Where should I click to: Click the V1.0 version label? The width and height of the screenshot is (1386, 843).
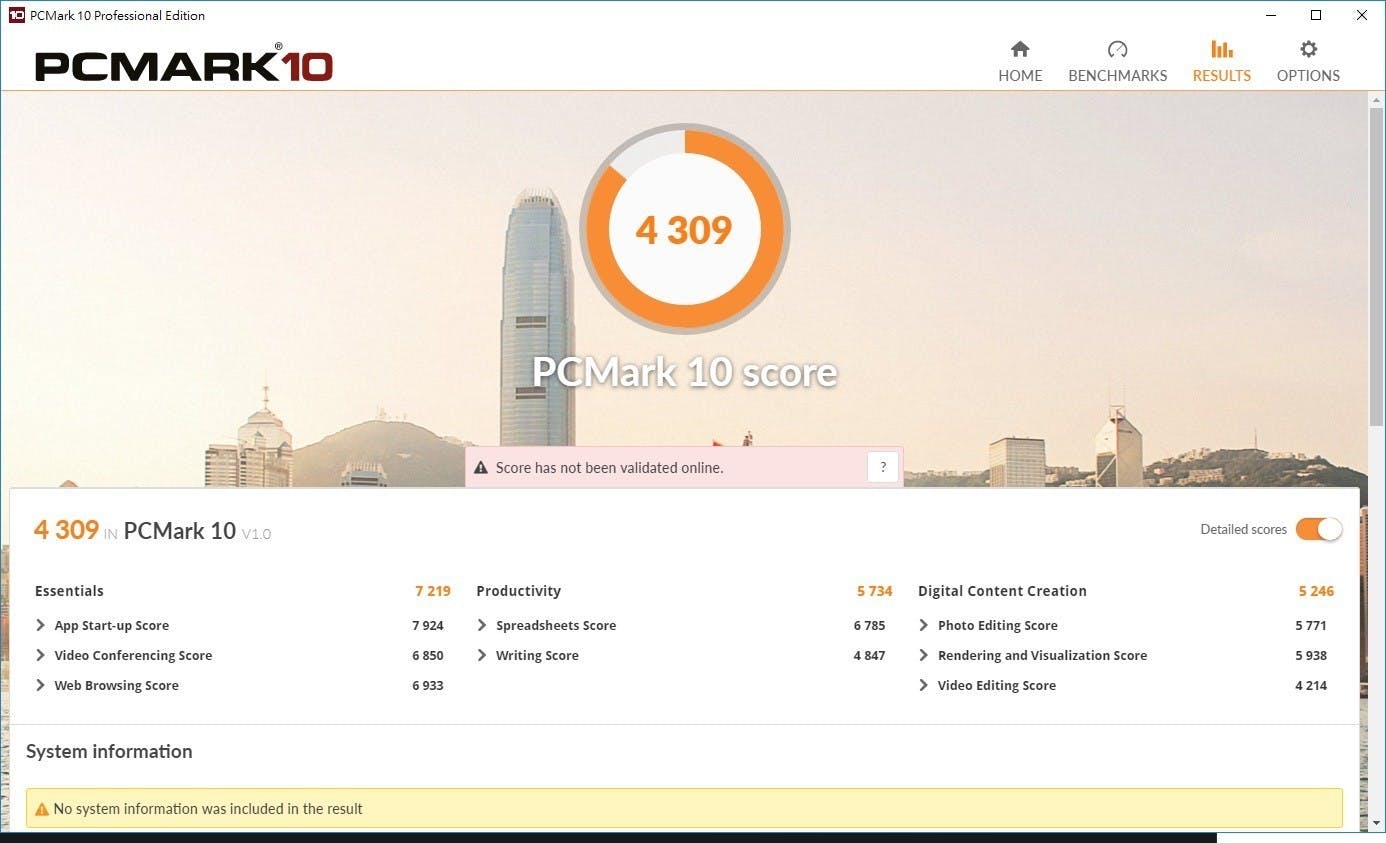[x=256, y=534]
